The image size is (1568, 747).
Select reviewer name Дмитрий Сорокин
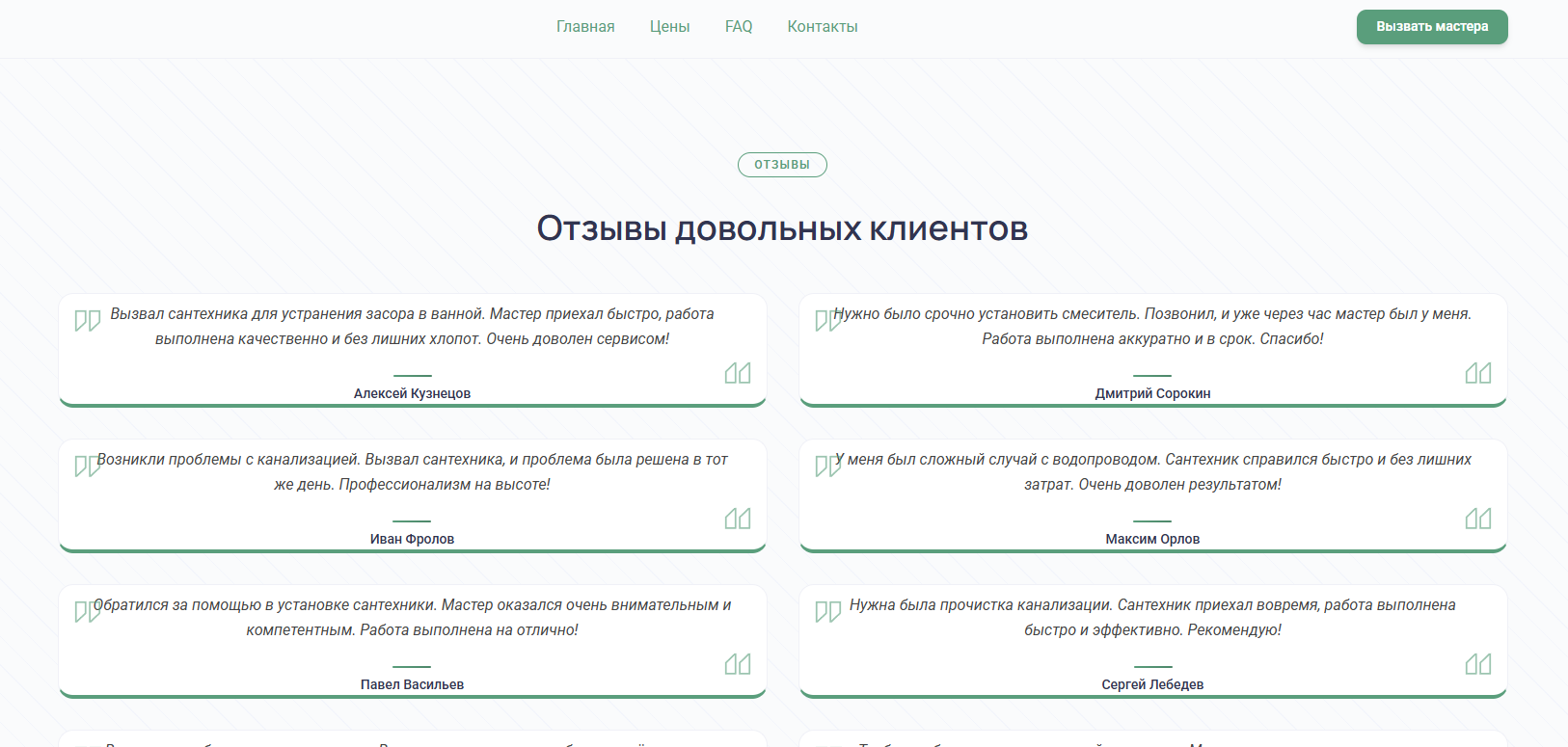[1152, 393]
